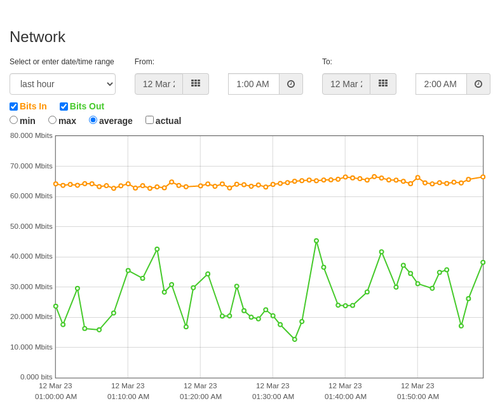Click the 10.000 Mbits axis label
Screen dimensions: 500x403
[x=31, y=347]
